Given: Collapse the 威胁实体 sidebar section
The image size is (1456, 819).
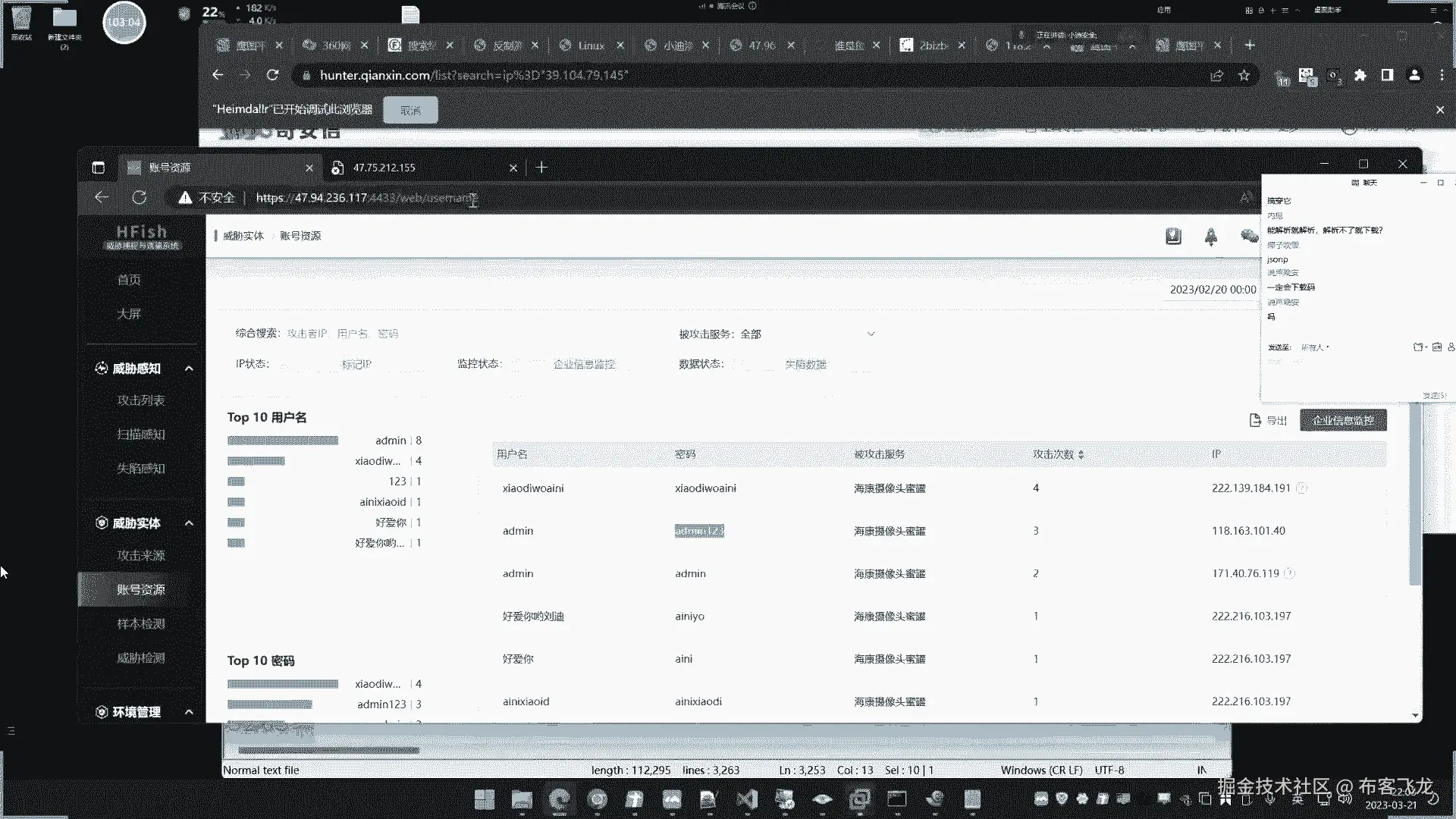Looking at the screenshot, I should tap(189, 523).
